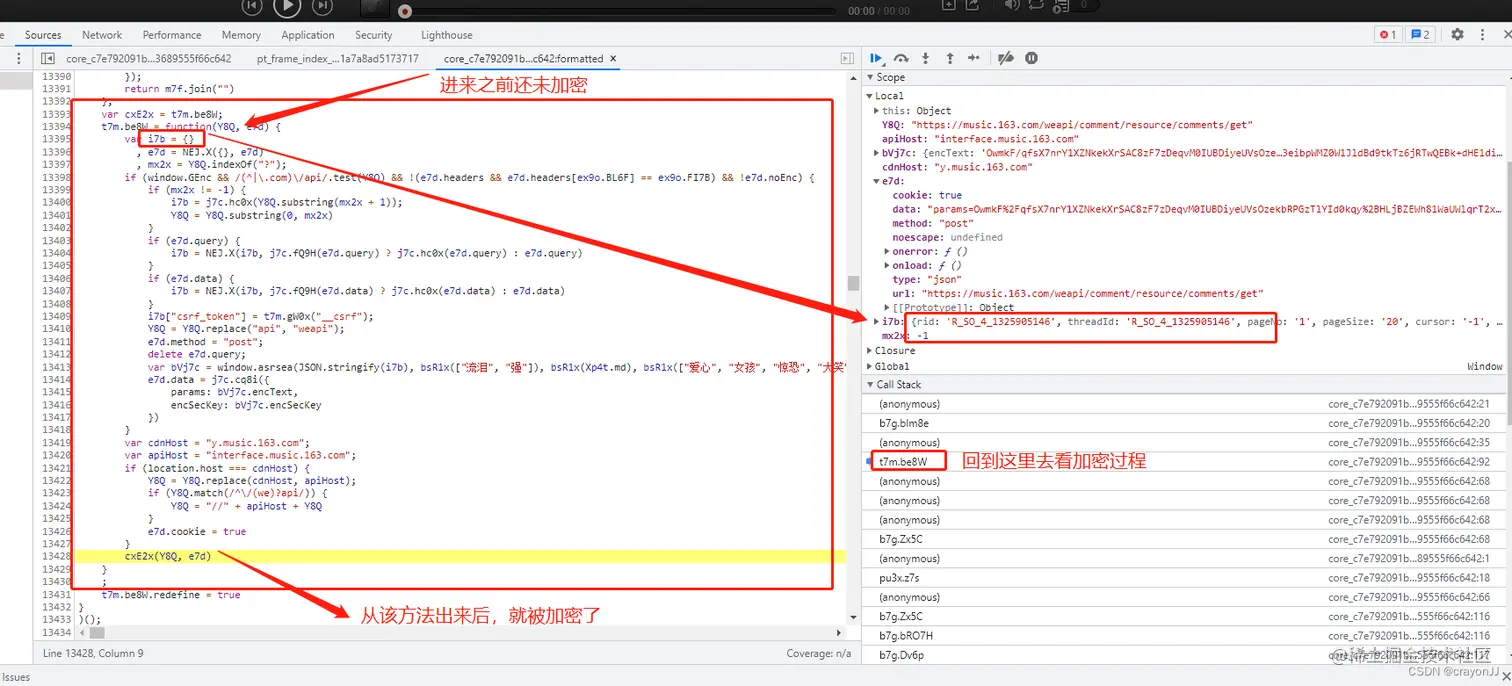
Task: Click the Coverage: n/a status text
Action: click(x=818, y=654)
